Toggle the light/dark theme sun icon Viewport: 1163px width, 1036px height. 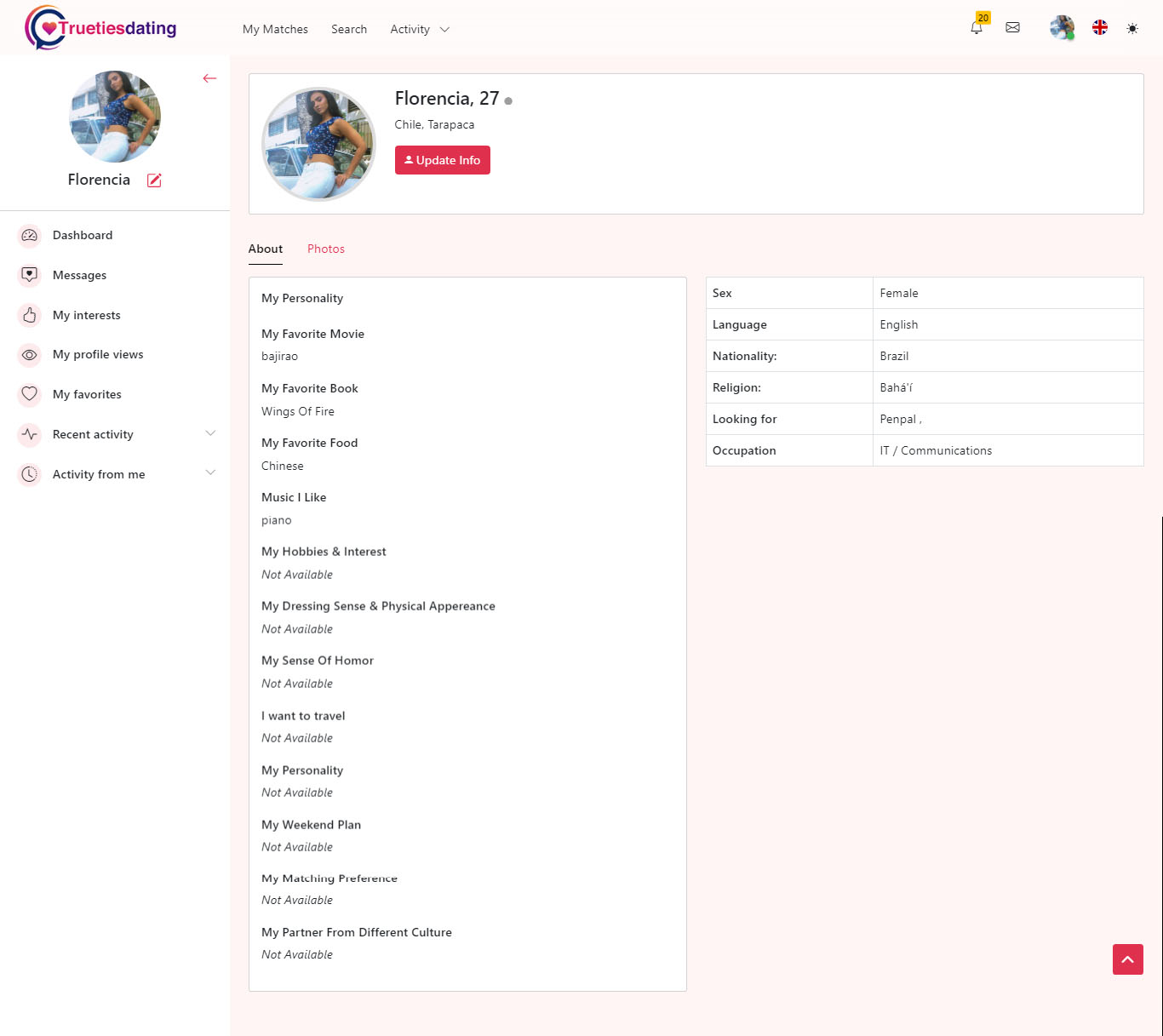pyautogui.click(x=1131, y=29)
